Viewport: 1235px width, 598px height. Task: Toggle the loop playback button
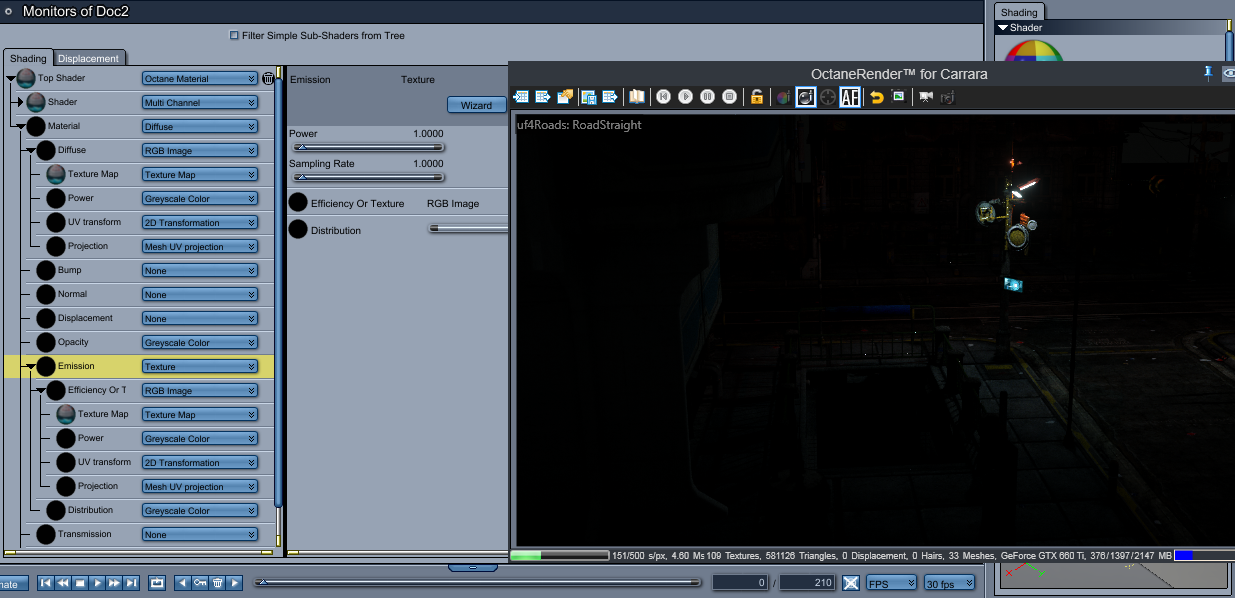coord(157,582)
